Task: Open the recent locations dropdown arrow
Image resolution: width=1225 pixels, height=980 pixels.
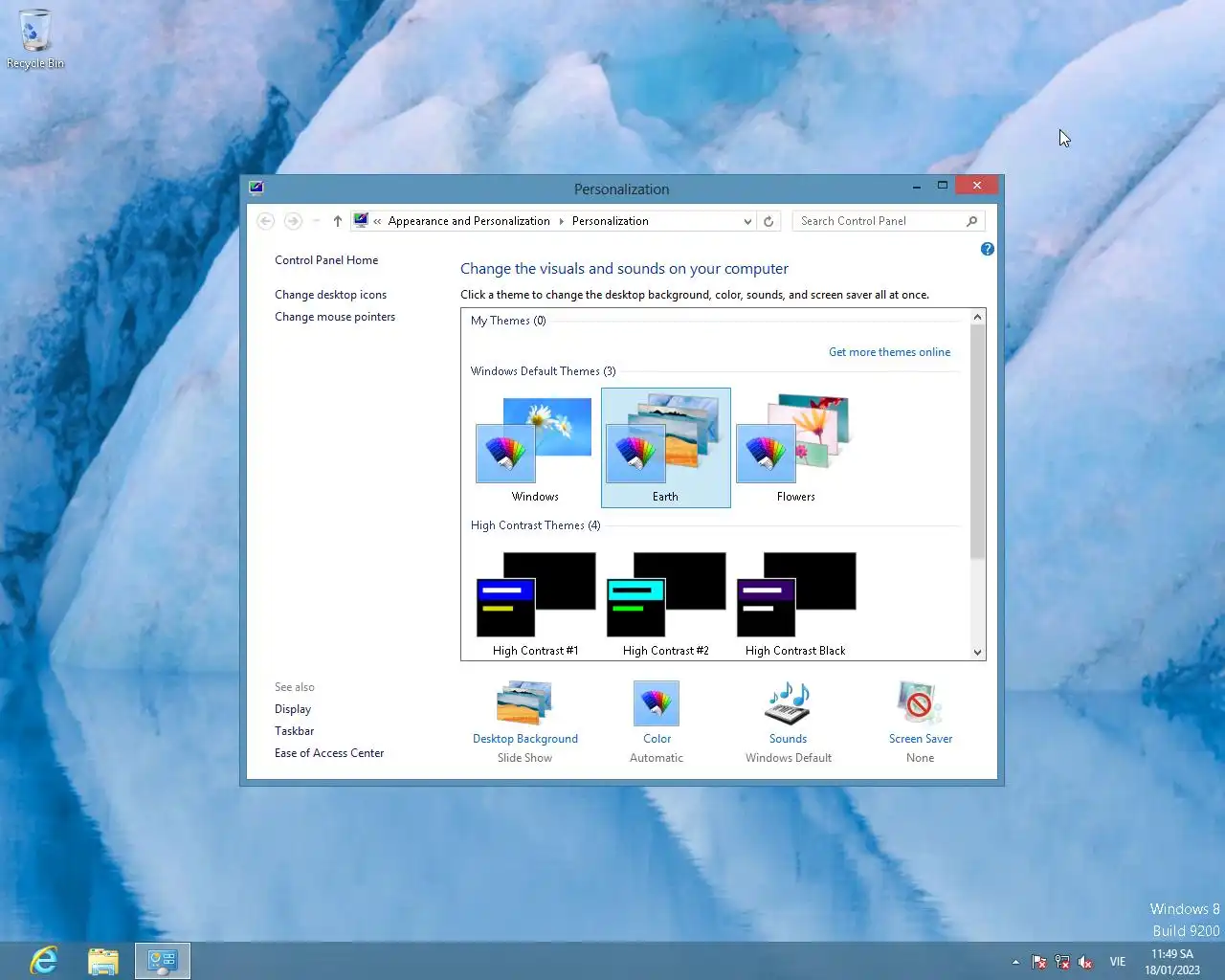Action: click(x=316, y=221)
